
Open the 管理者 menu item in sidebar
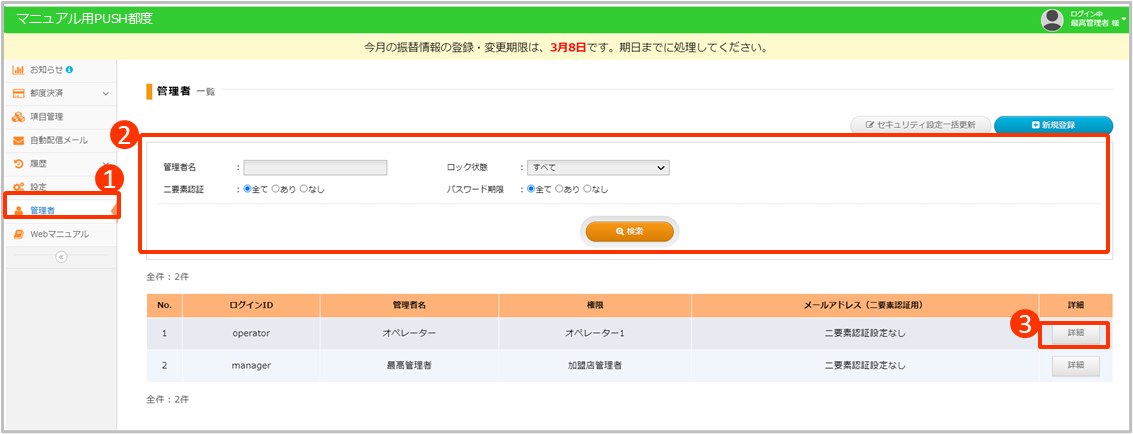43,210
